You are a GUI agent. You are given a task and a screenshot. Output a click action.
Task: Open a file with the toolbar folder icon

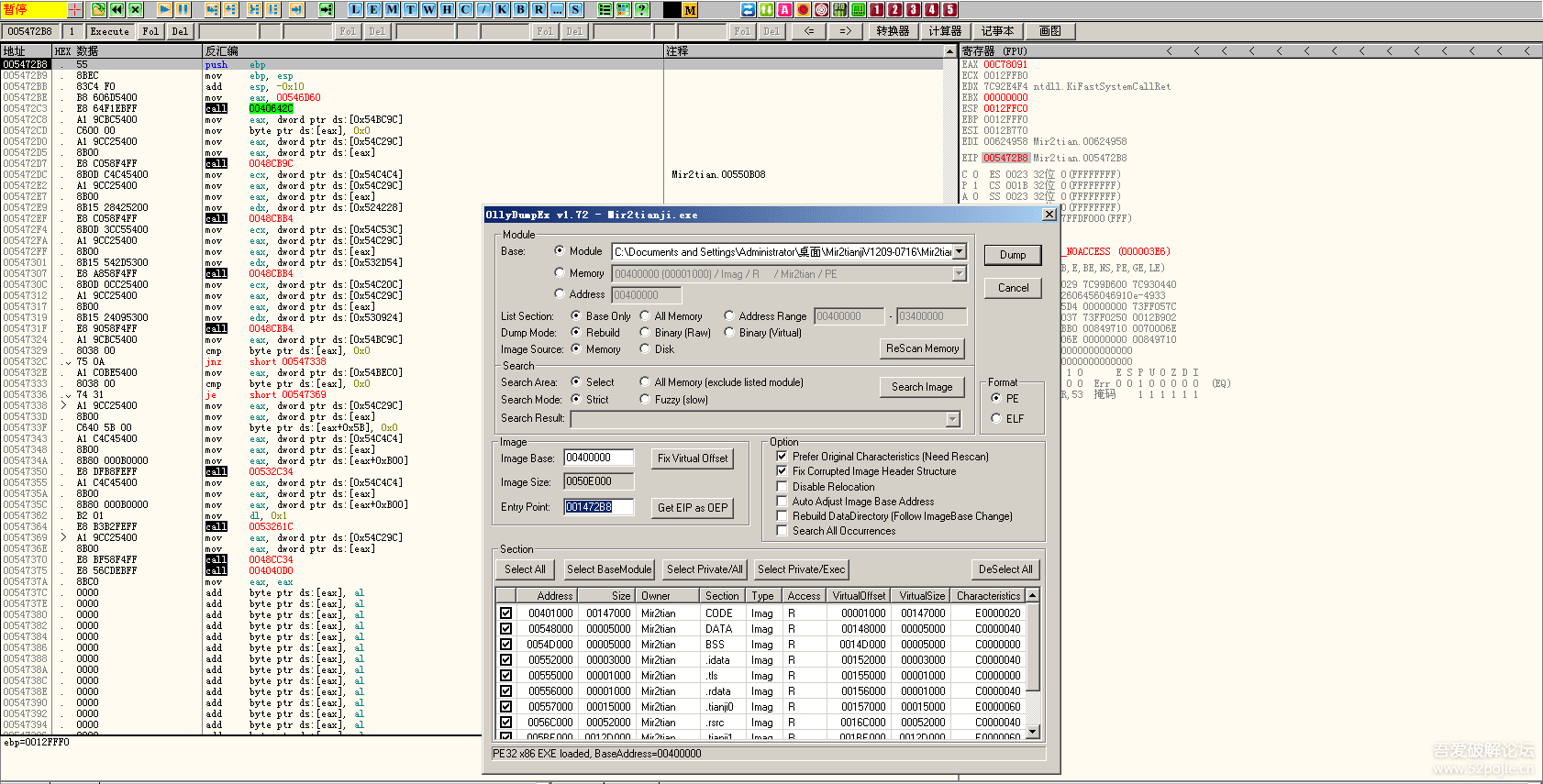[x=99, y=9]
